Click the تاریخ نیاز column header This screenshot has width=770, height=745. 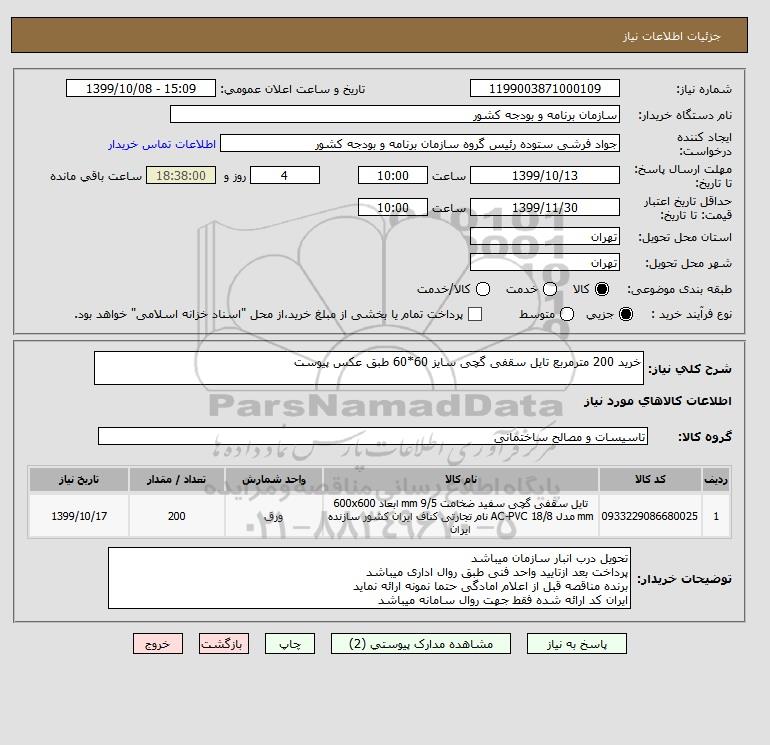coord(79,479)
